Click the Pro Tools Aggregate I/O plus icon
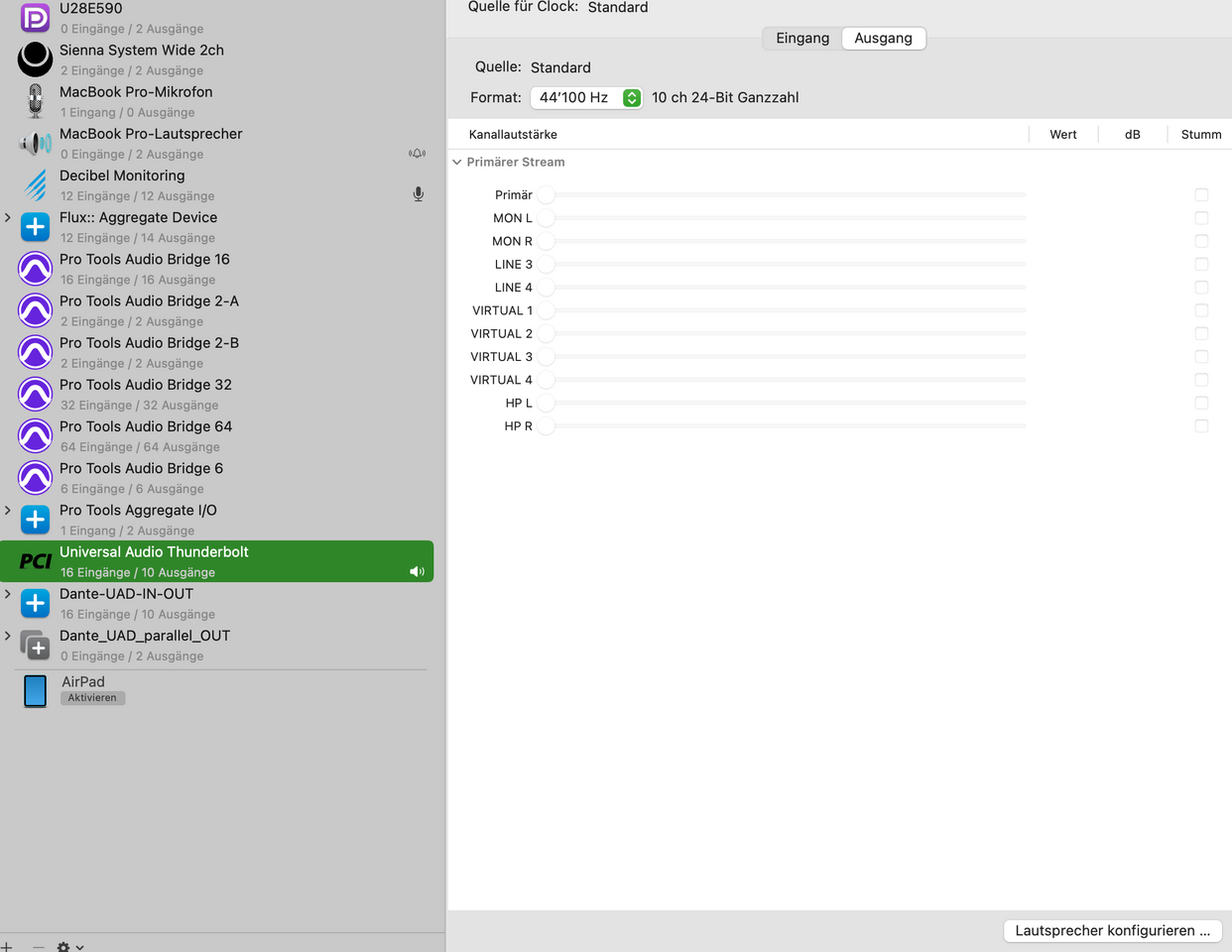1232x952 pixels. pos(35,520)
